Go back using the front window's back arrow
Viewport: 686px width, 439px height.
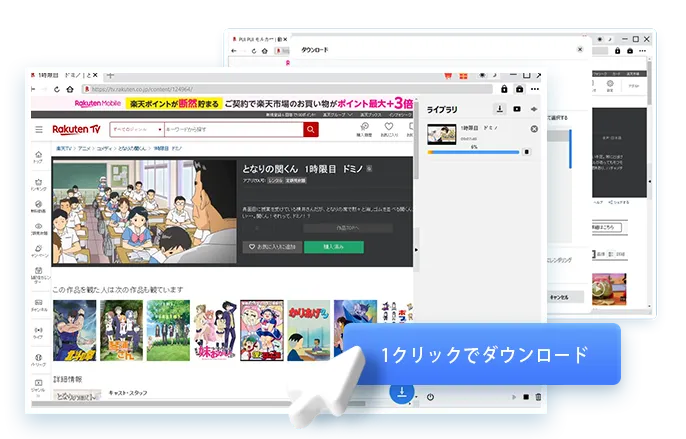[x=33, y=89]
